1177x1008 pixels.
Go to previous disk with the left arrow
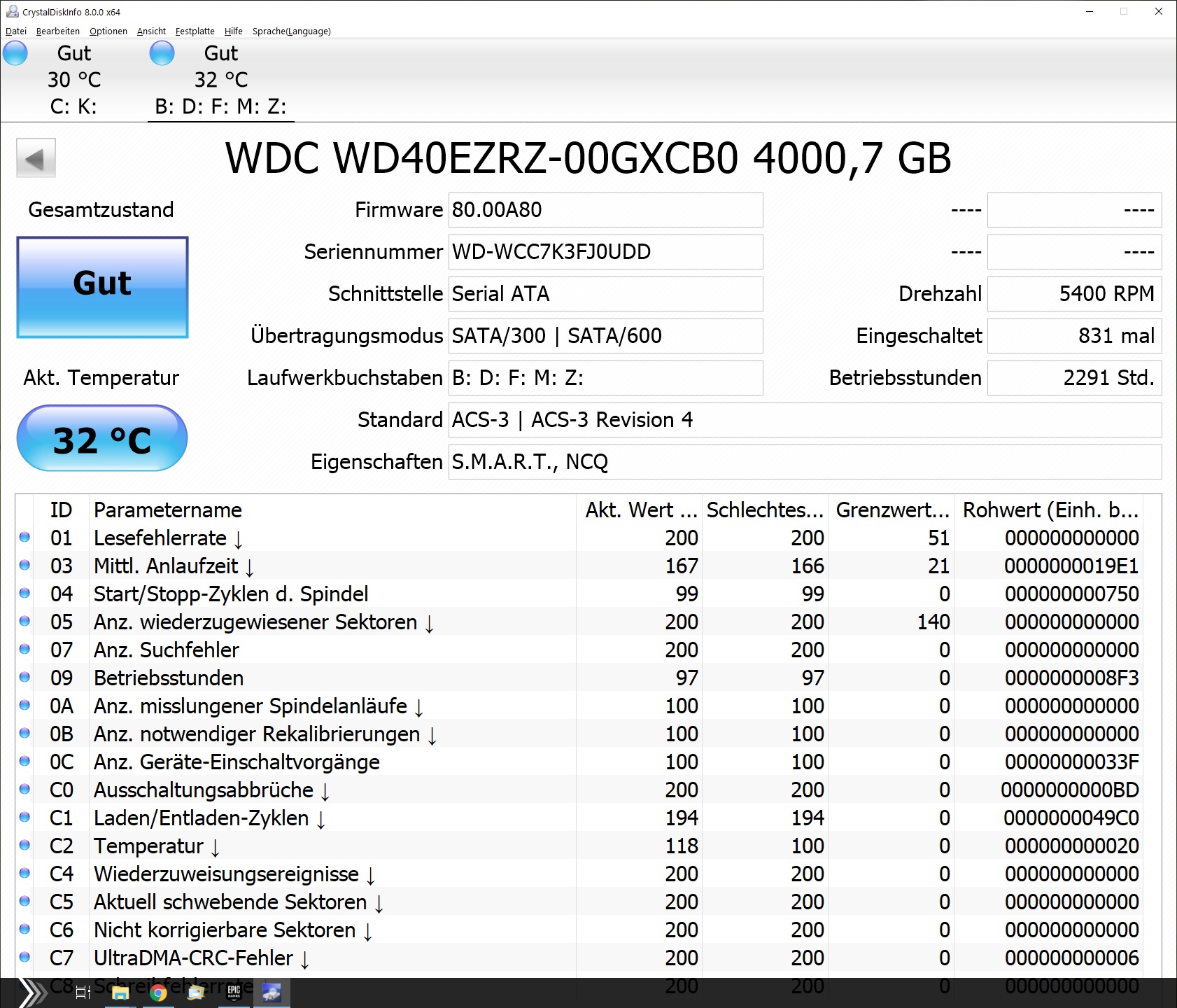[x=36, y=158]
